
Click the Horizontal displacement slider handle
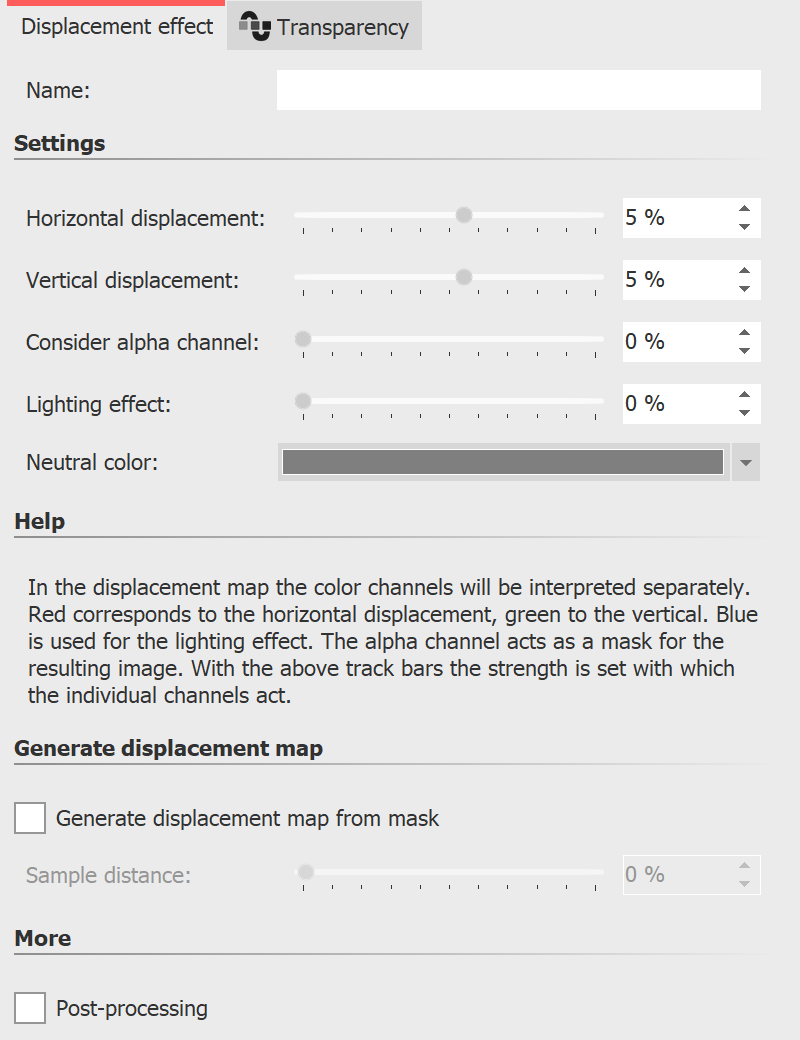[x=463, y=214]
